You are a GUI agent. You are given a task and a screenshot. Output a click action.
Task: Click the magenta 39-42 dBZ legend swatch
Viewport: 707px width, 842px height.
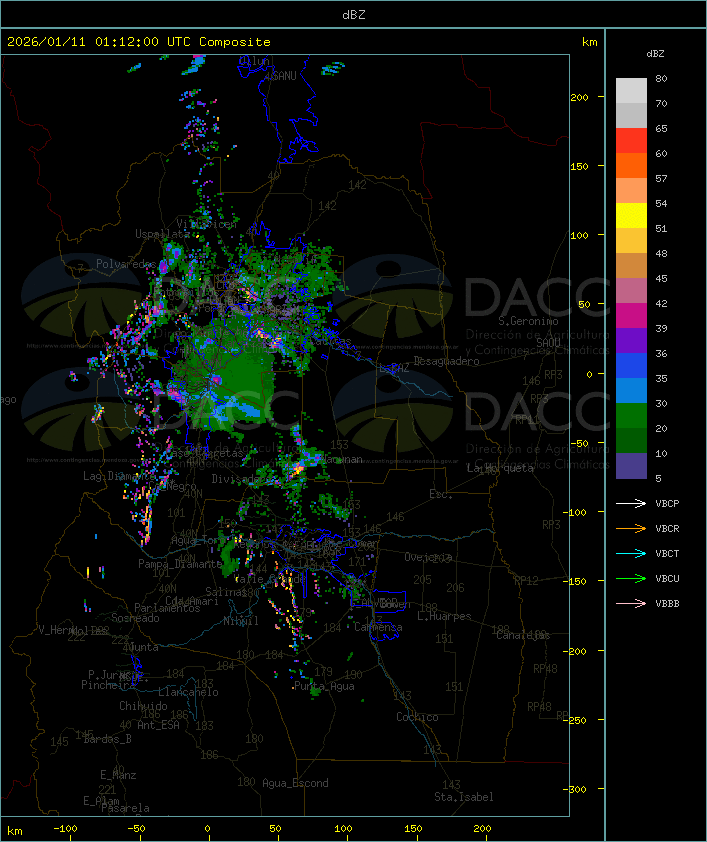click(x=631, y=316)
